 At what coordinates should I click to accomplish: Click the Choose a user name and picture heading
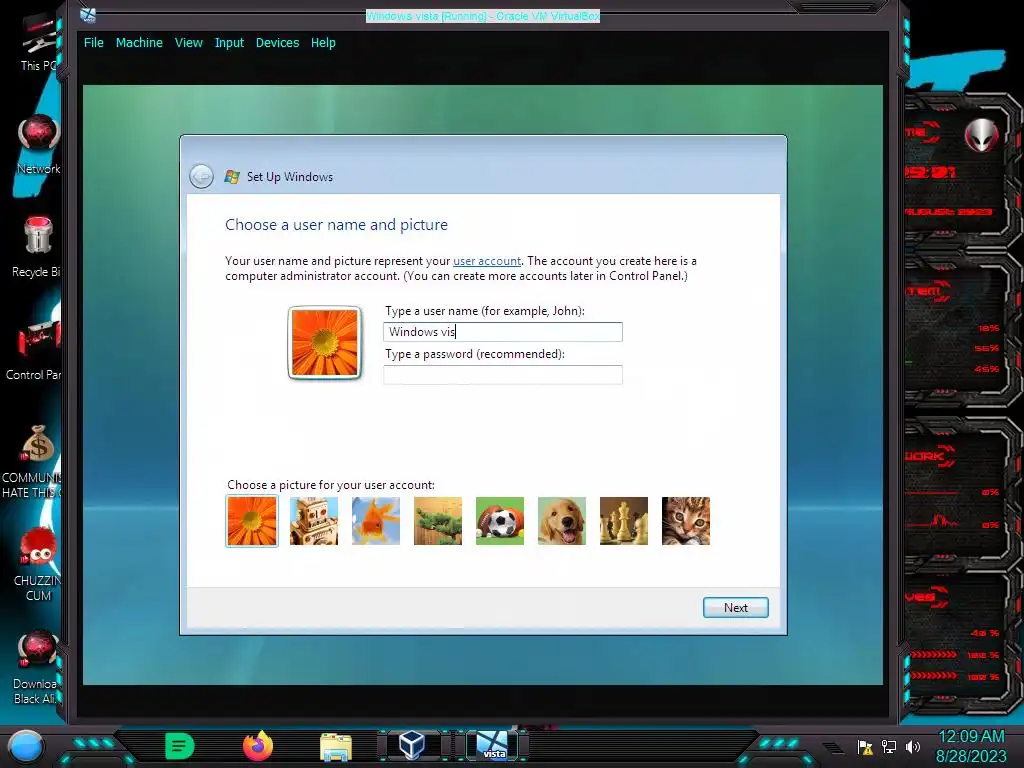tap(336, 225)
